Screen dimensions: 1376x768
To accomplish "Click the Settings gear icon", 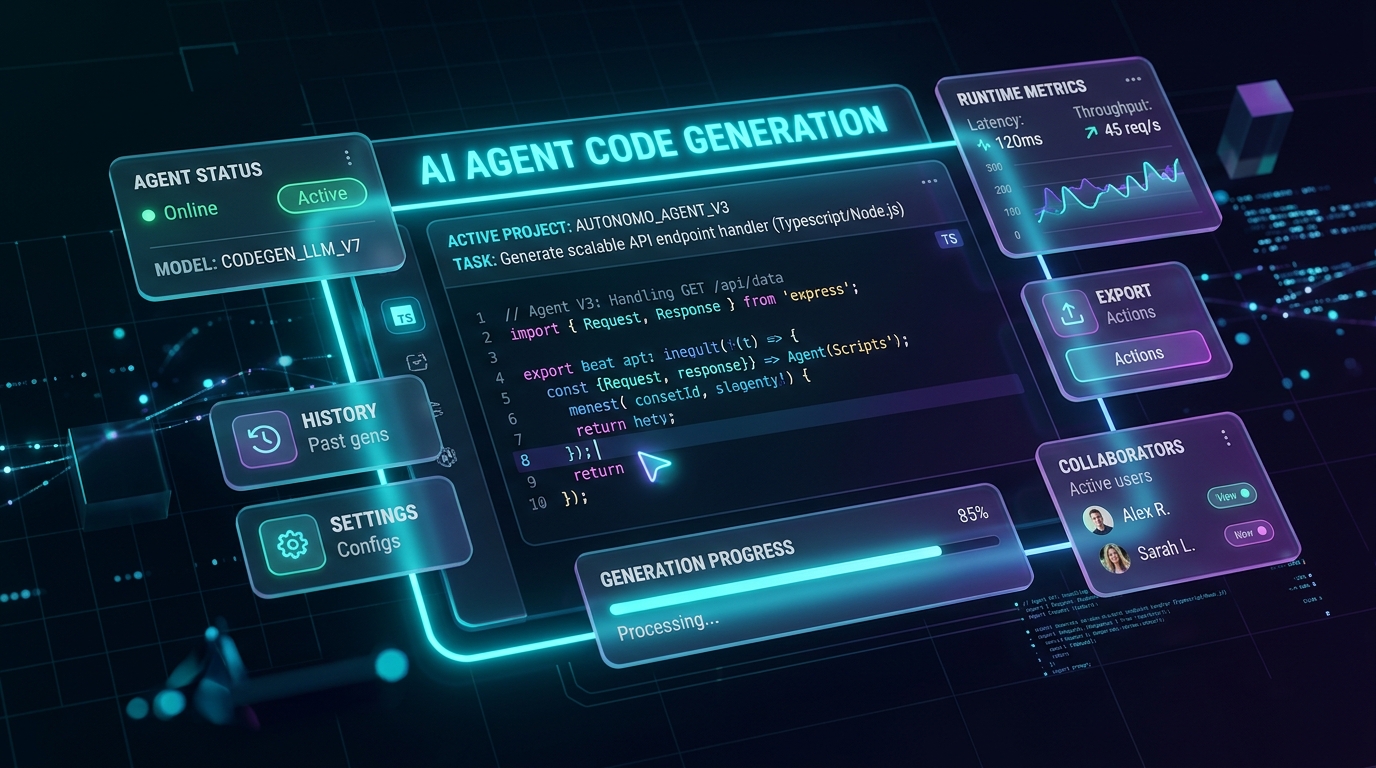I will [291, 544].
